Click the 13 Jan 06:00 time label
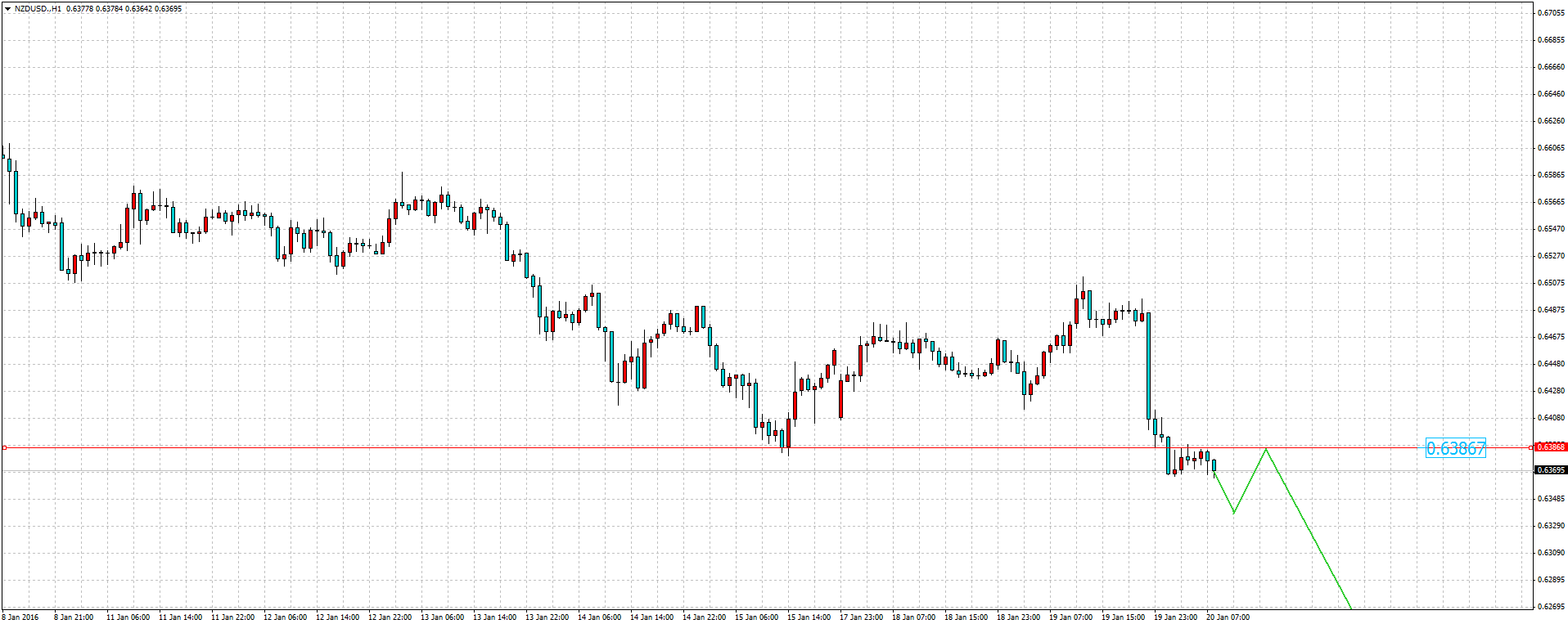 (x=442, y=617)
